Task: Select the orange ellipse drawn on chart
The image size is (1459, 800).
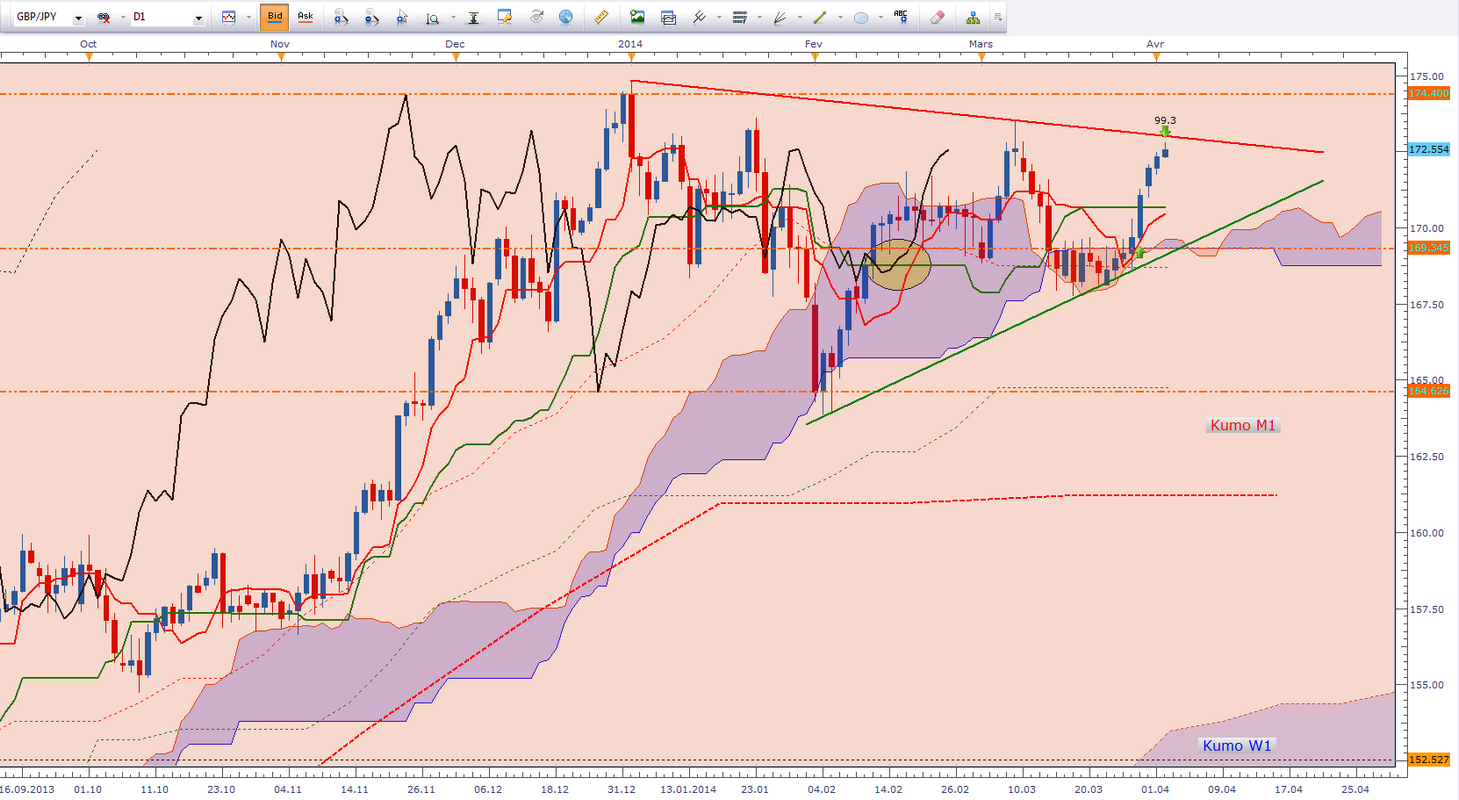Action: [899, 264]
